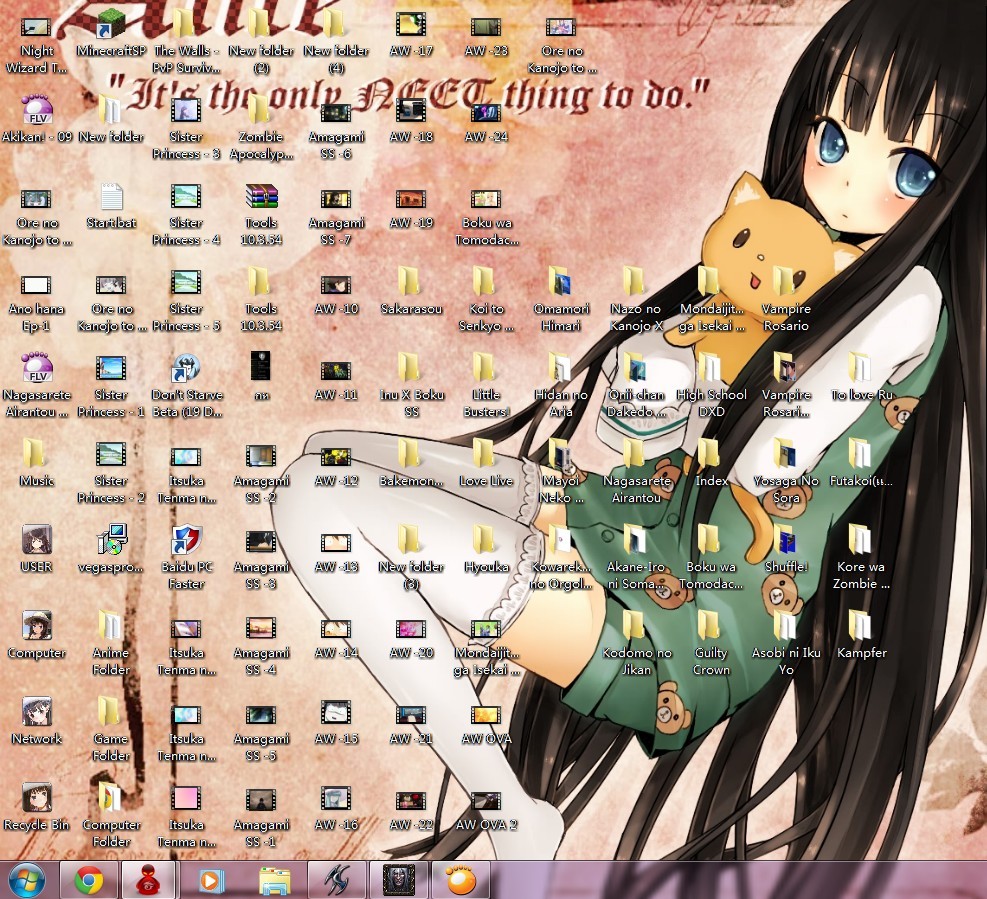Launch Google Chrome from the taskbar

point(89,881)
